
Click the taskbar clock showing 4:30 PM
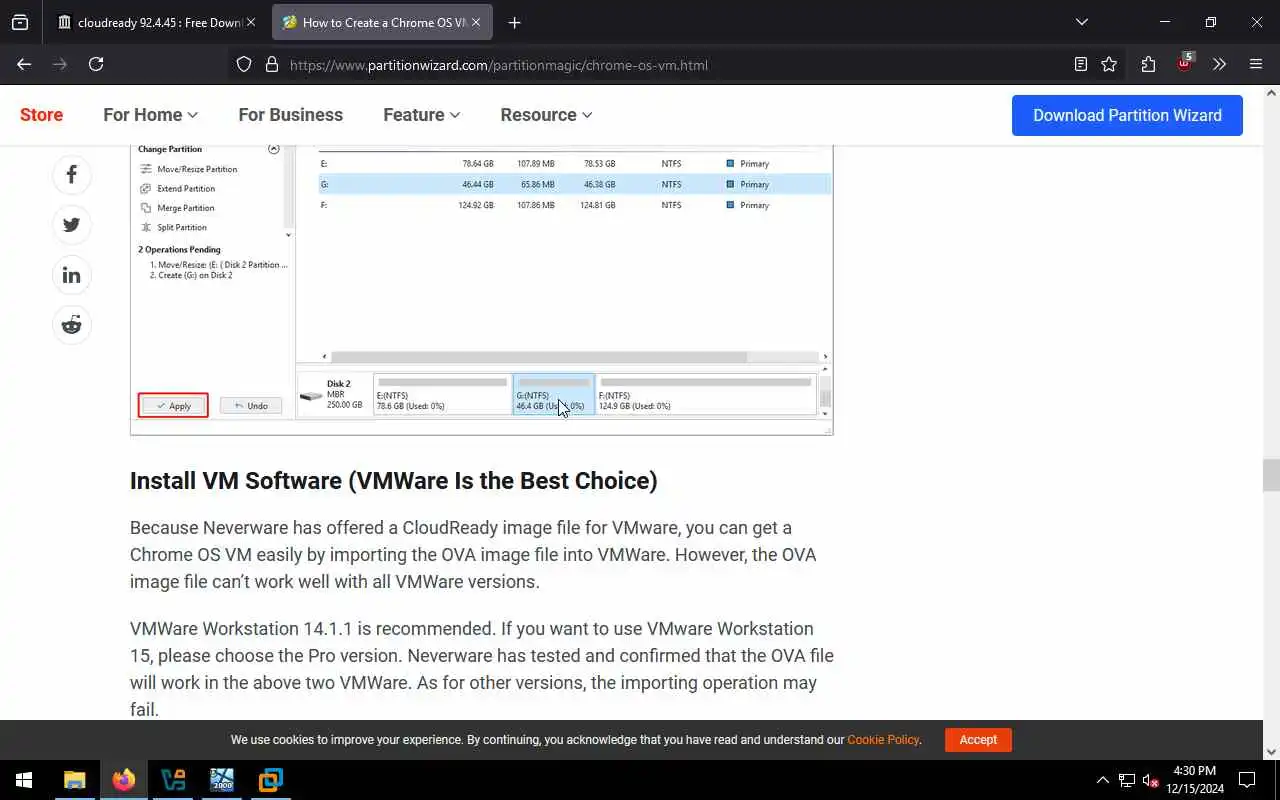point(1194,780)
